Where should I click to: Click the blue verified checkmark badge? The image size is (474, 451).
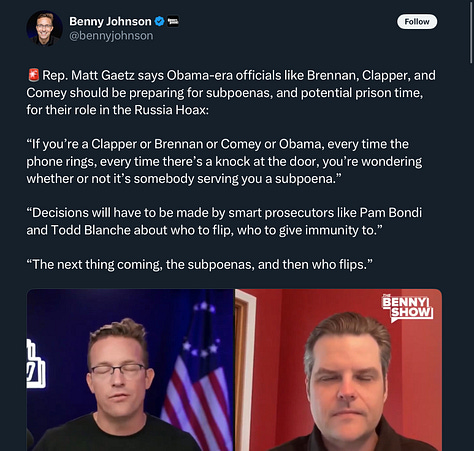click(160, 21)
